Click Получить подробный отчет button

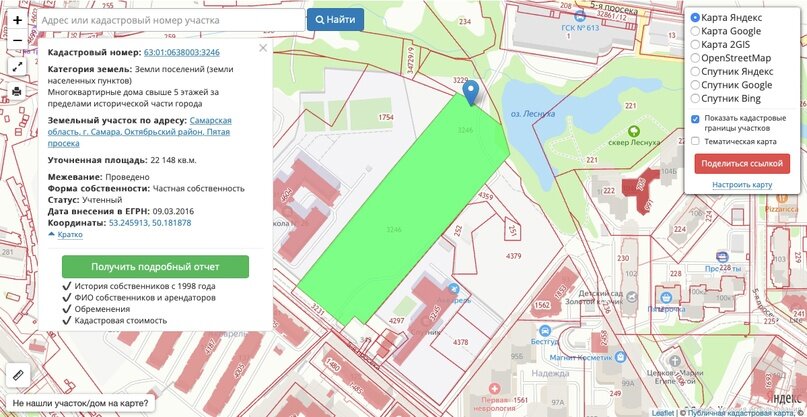click(x=155, y=267)
